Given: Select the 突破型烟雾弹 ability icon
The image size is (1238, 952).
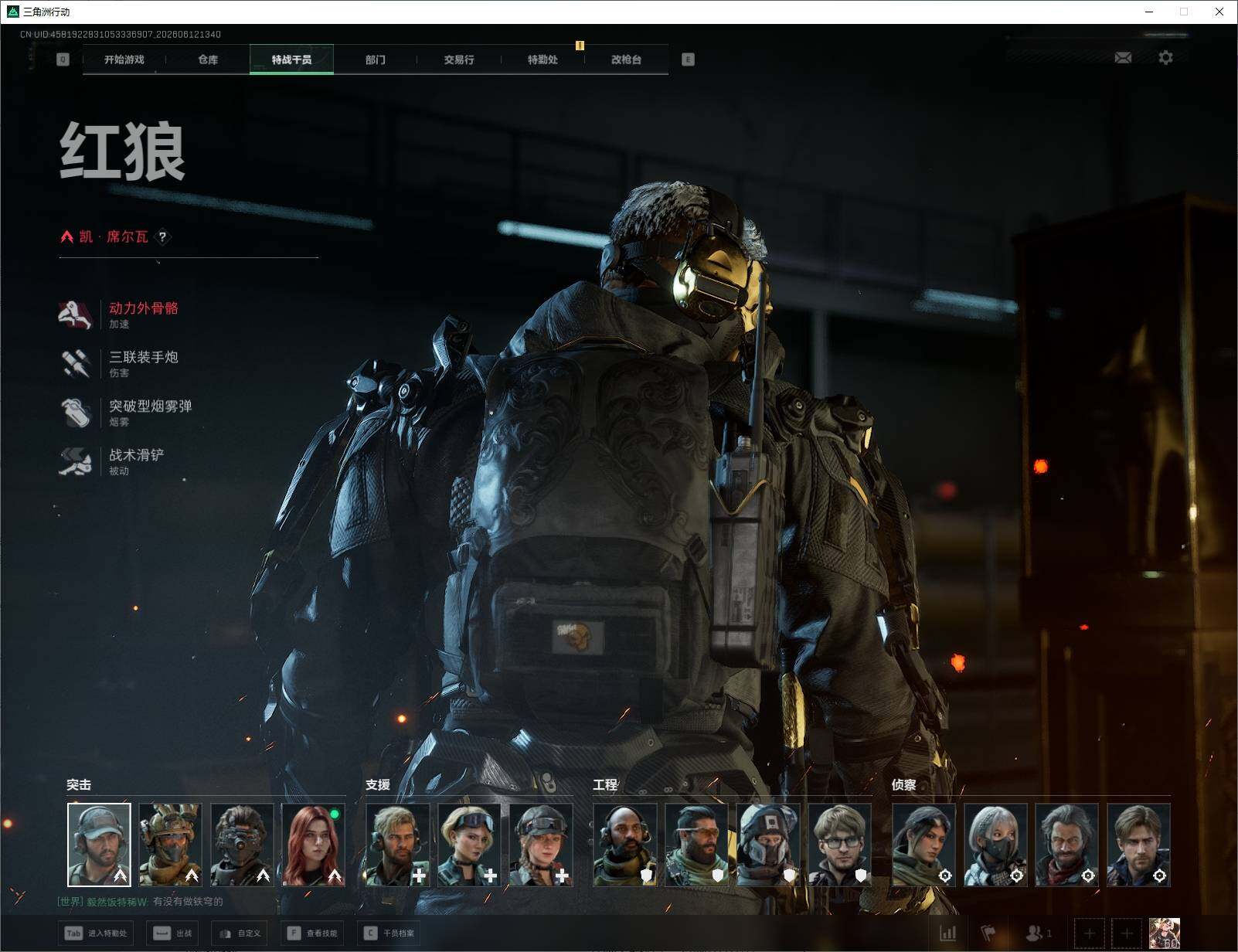Looking at the screenshot, I should coord(75,412).
